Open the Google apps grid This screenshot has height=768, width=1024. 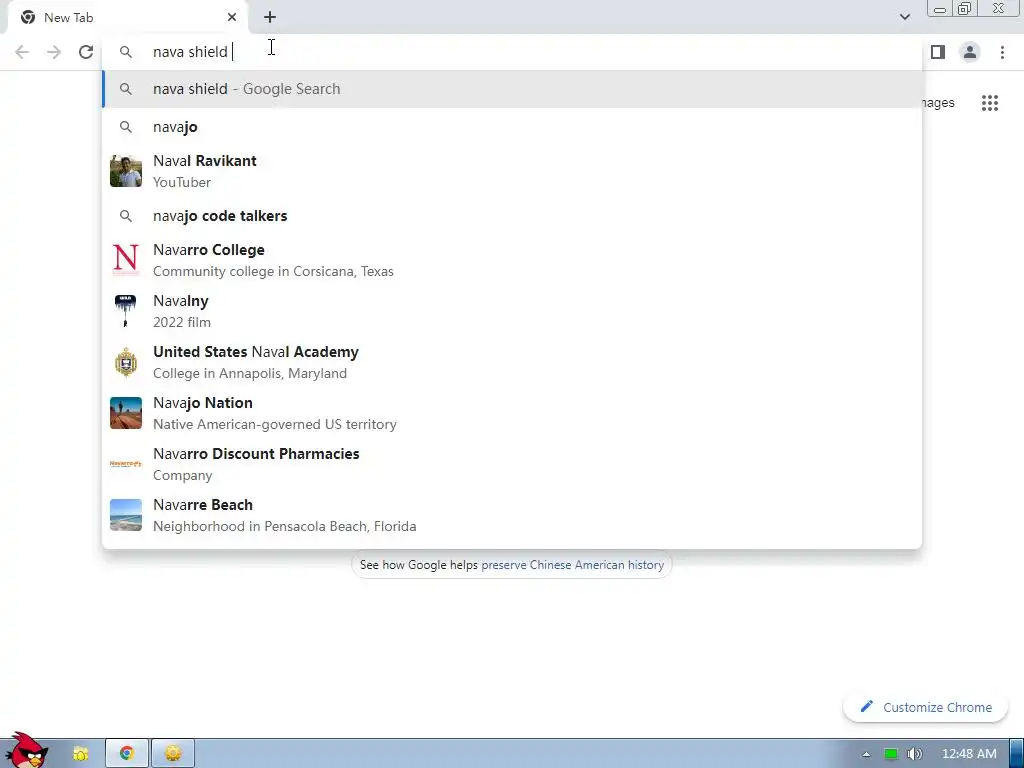tap(990, 103)
